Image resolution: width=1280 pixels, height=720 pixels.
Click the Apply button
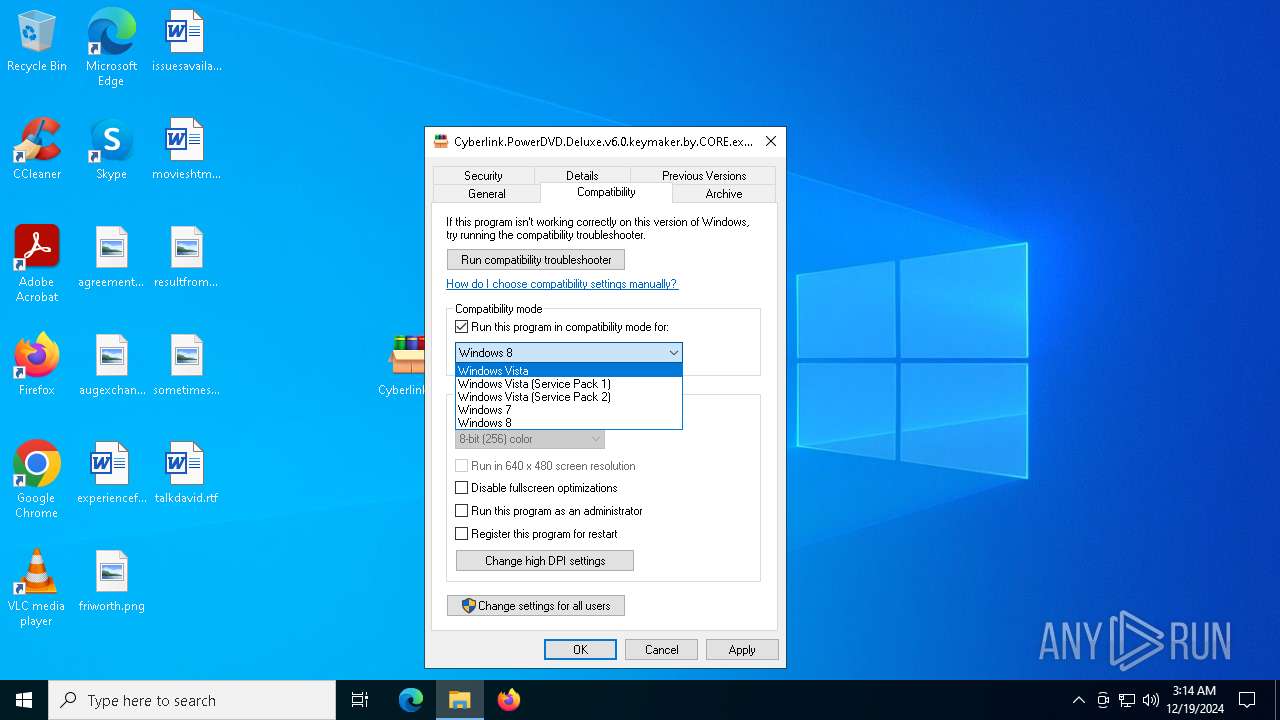pos(742,650)
